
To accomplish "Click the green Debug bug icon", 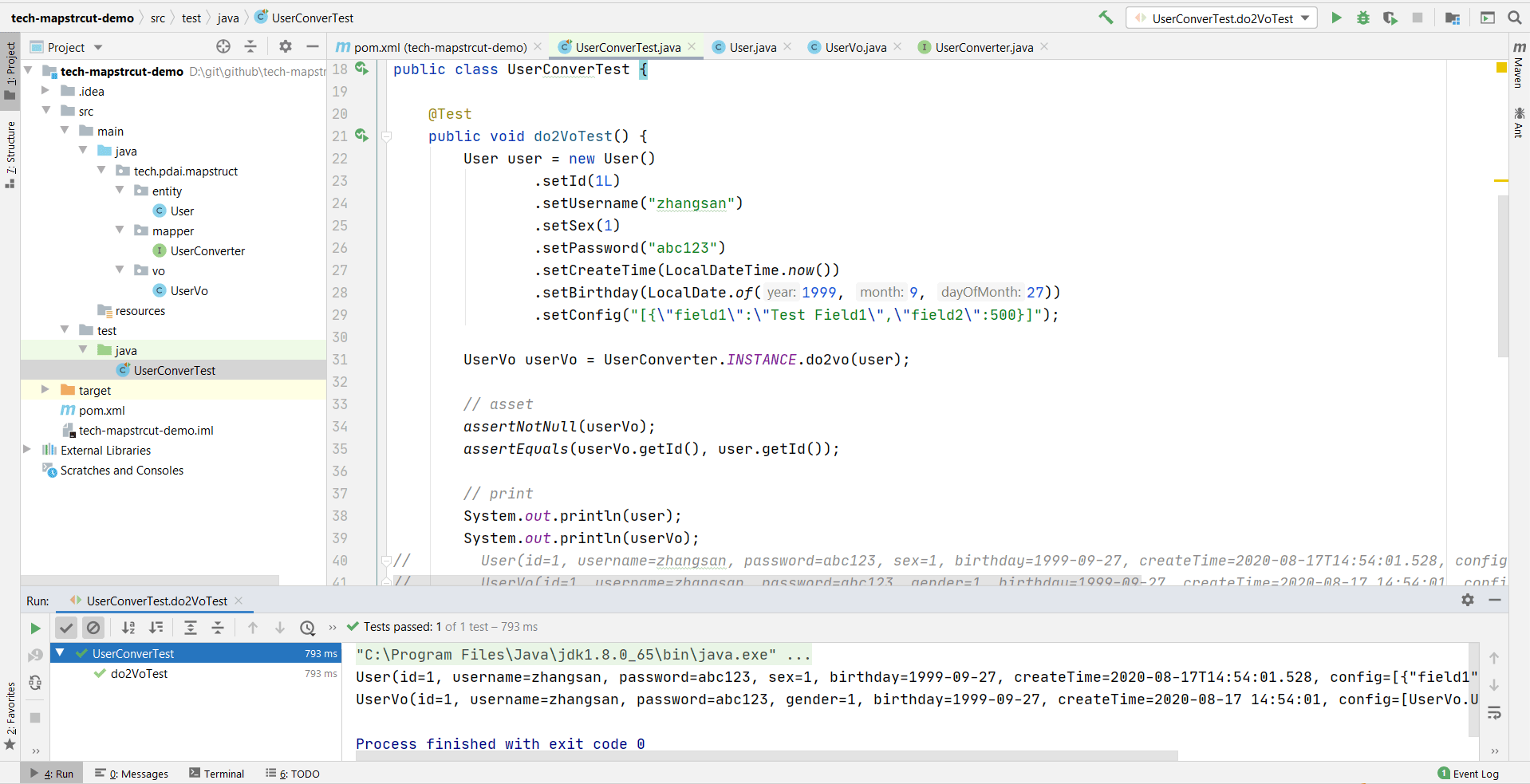I will click(x=1363, y=18).
